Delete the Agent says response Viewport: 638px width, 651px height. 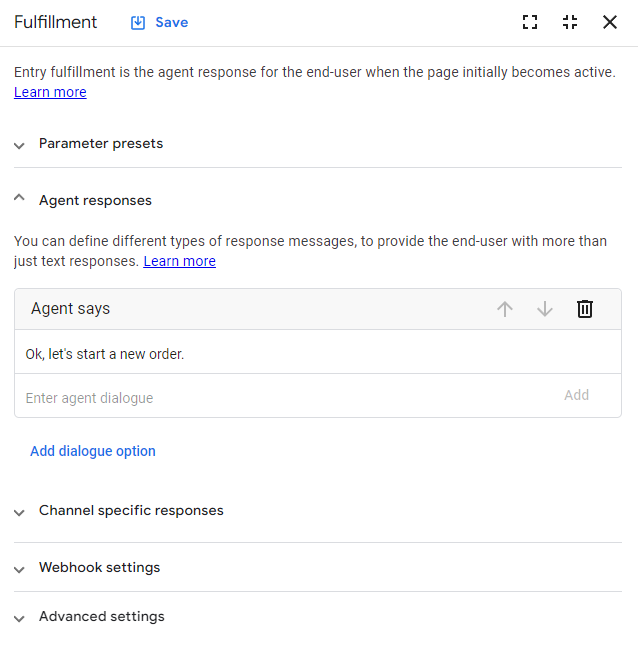[585, 309]
